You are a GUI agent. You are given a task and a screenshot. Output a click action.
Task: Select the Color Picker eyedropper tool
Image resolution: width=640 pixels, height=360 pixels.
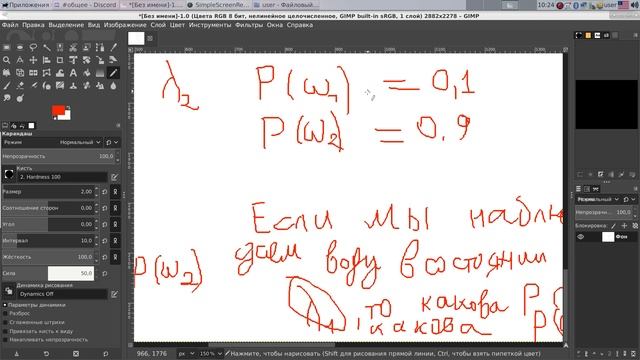113,47
